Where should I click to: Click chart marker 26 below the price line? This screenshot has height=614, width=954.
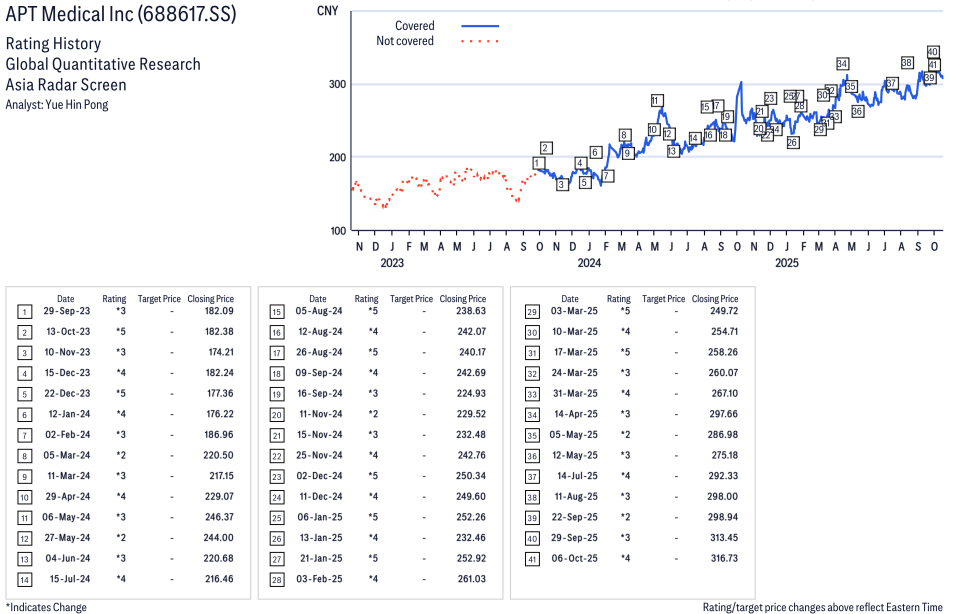click(x=792, y=143)
